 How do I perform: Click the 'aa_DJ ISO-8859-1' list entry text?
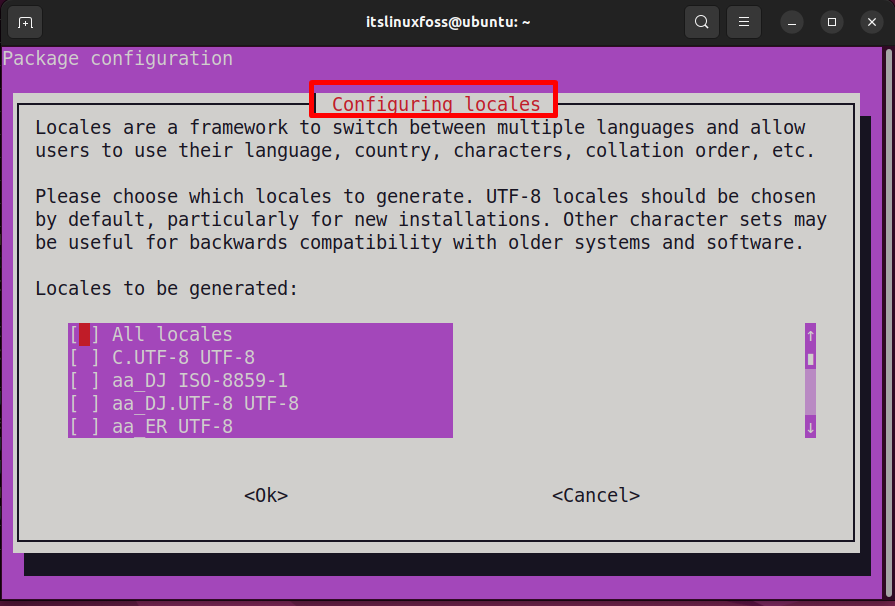coord(200,381)
